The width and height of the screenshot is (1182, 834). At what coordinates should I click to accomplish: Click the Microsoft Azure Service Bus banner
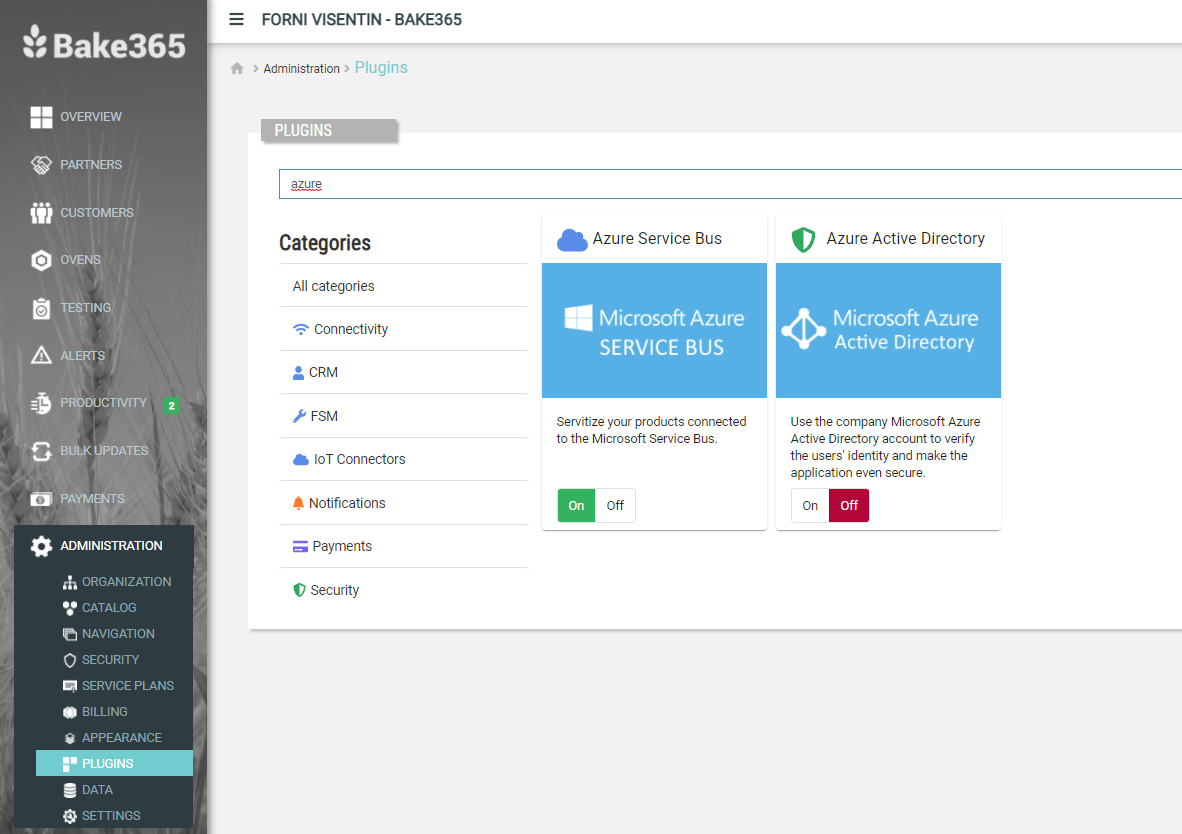[654, 330]
